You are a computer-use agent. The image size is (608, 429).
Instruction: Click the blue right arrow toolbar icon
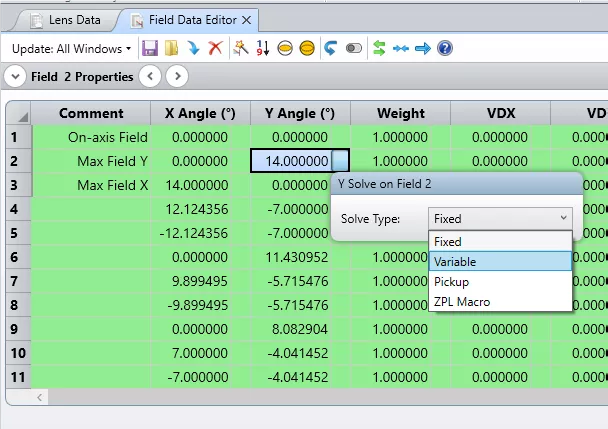[422, 48]
